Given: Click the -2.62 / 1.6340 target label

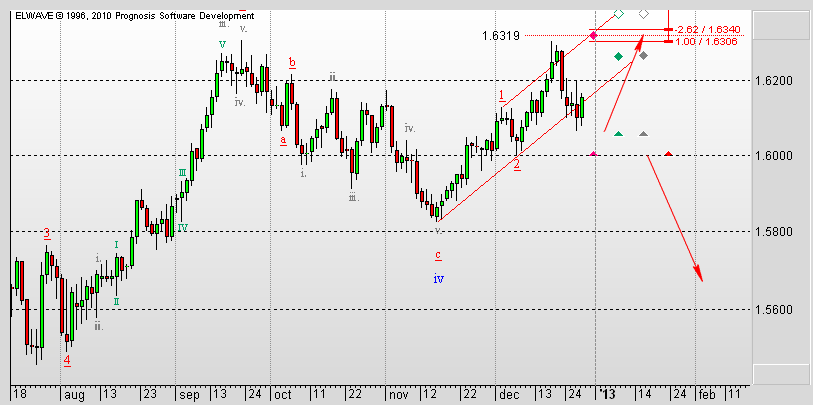Looking at the screenshot, I should click(708, 29).
